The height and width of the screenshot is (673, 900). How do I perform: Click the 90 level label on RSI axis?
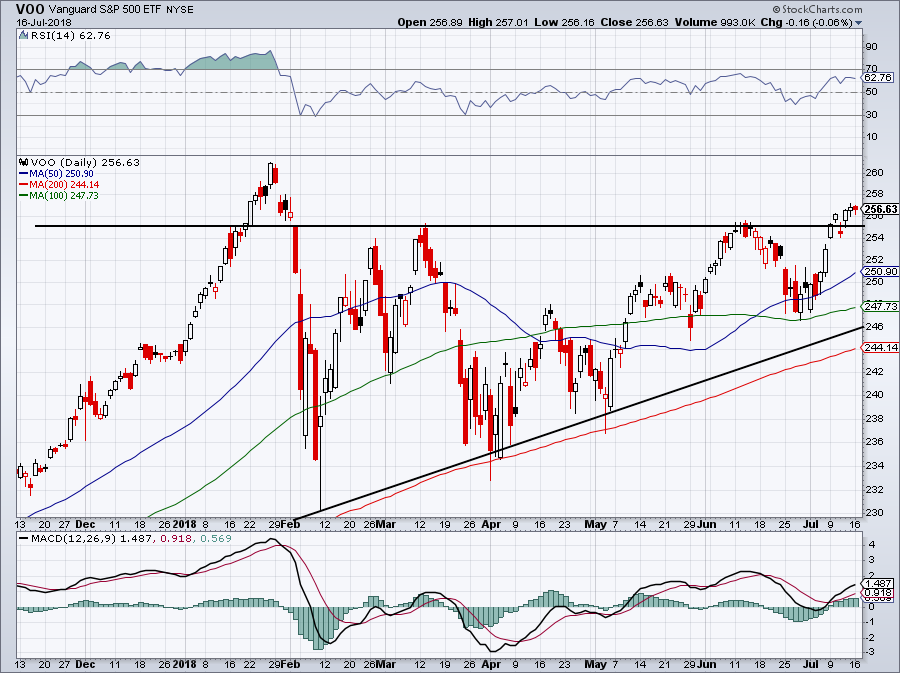pos(871,46)
